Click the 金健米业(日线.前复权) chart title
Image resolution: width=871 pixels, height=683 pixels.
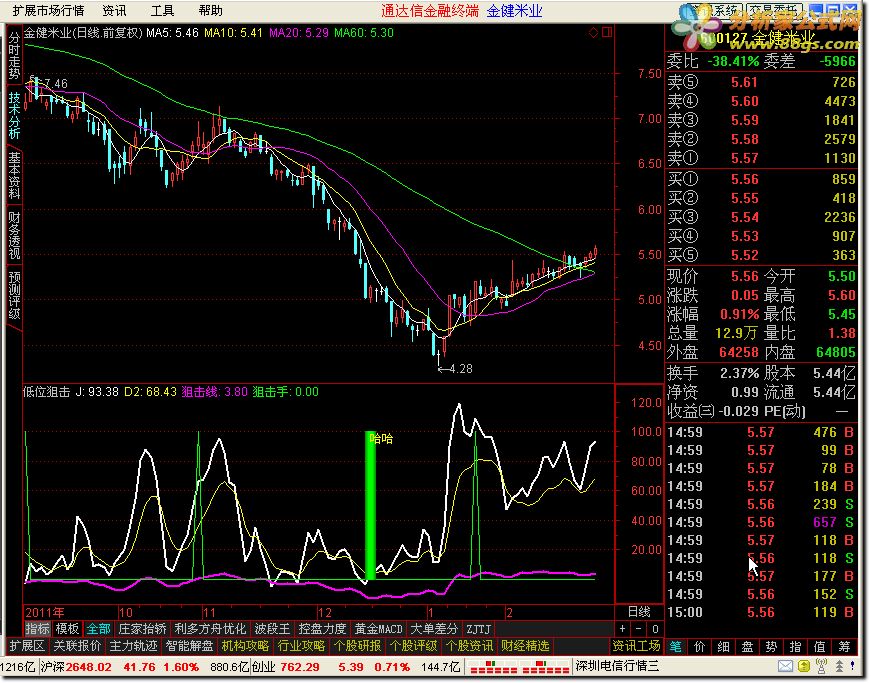[83, 33]
